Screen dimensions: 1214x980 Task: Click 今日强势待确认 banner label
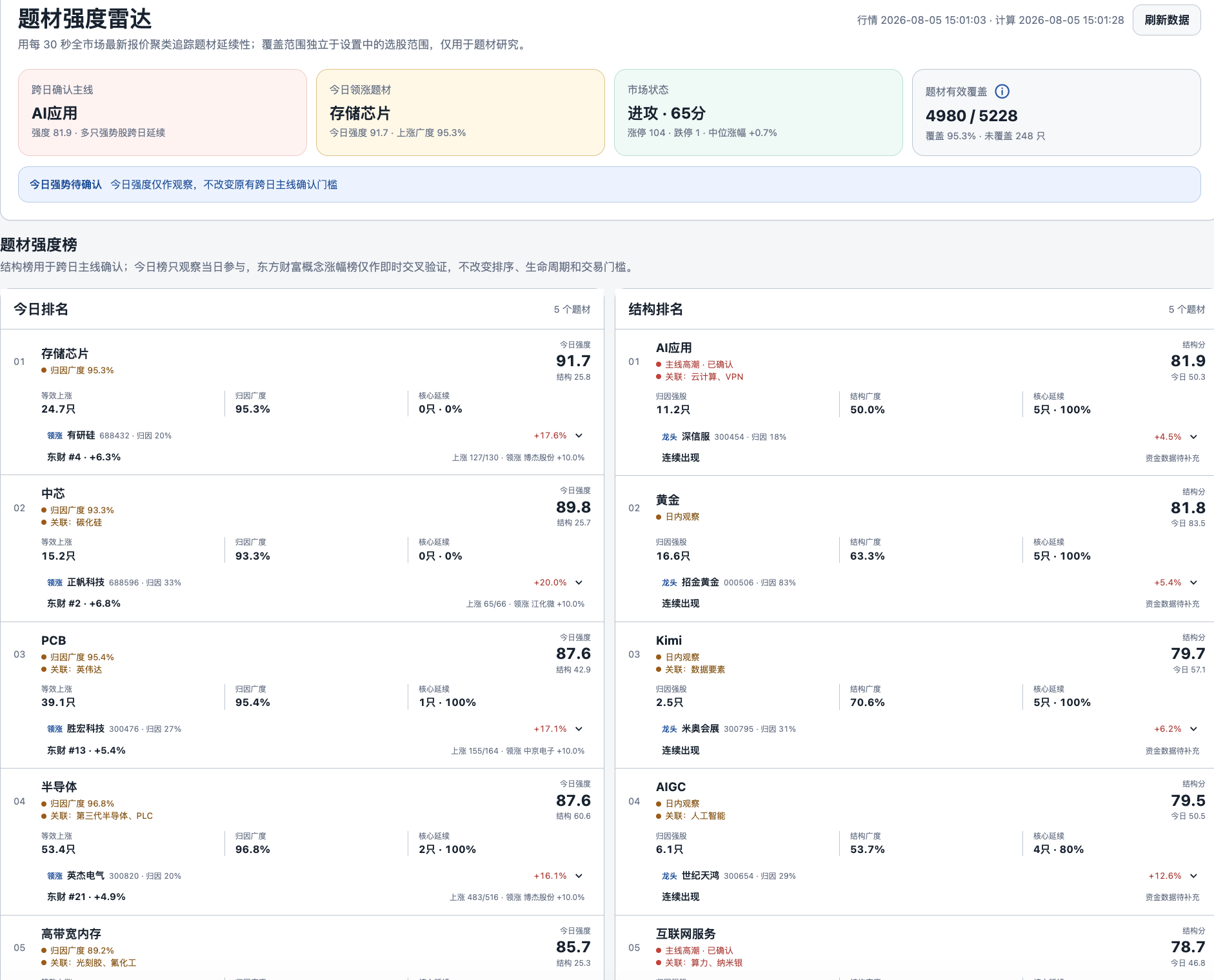click(x=66, y=184)
